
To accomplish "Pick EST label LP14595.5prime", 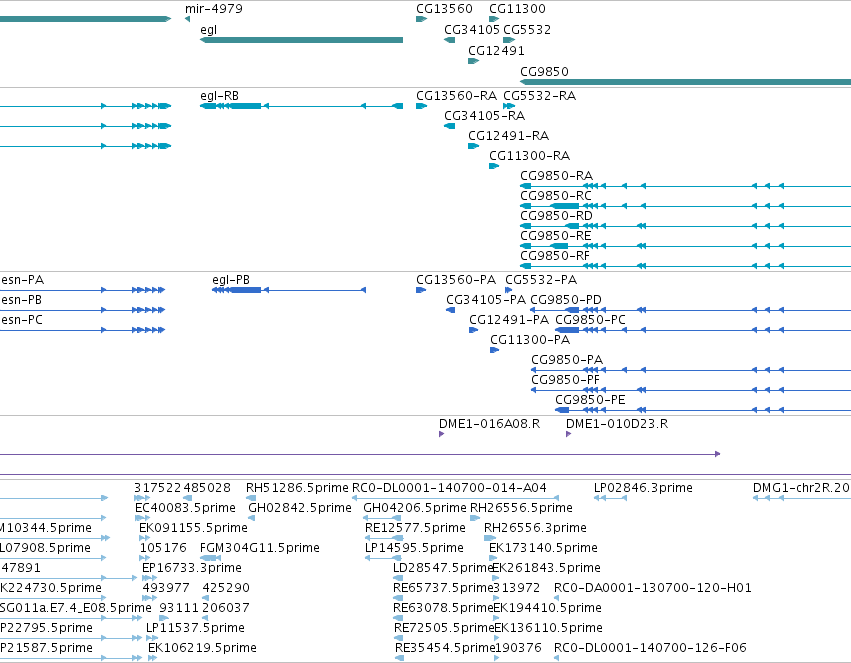I will point(414,548).
